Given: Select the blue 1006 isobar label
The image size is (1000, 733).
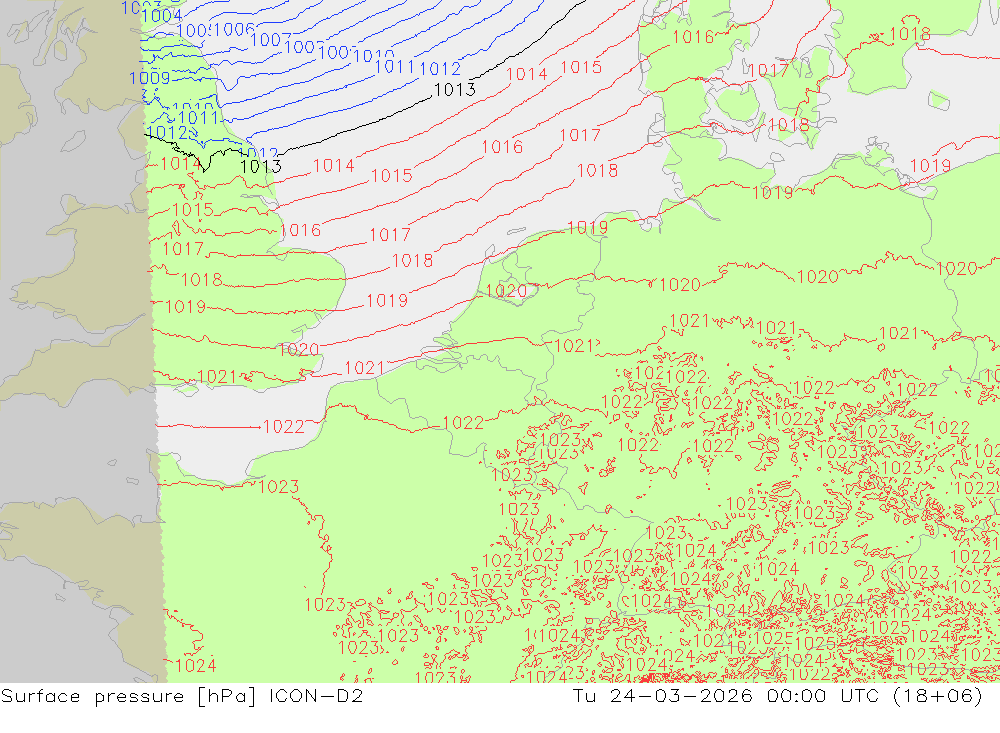Looking at the screenshot, I should tap(235, 29).
